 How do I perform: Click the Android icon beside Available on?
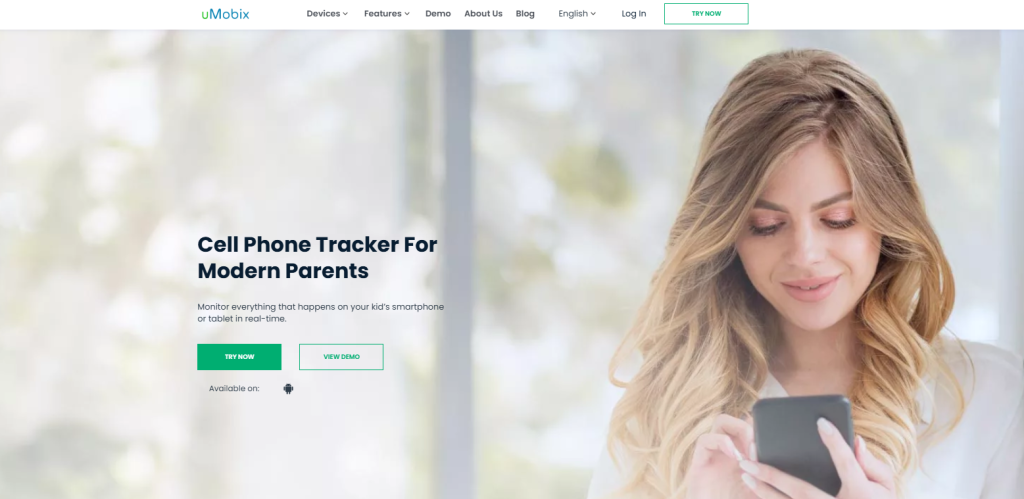pyautogui.click(x=288, y=389)
